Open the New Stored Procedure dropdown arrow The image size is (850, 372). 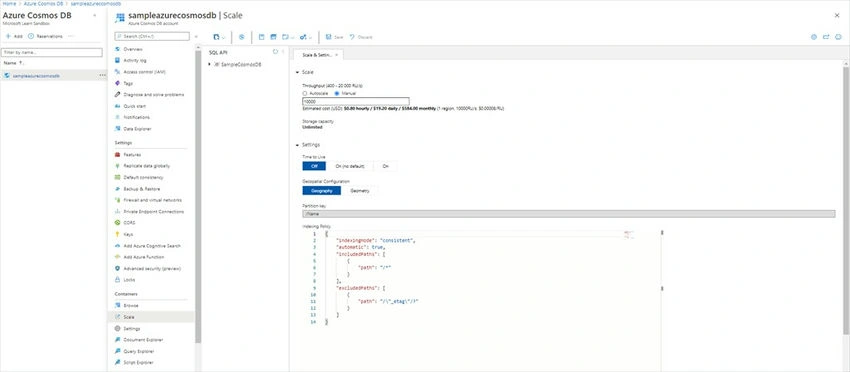tap(310, 37)
